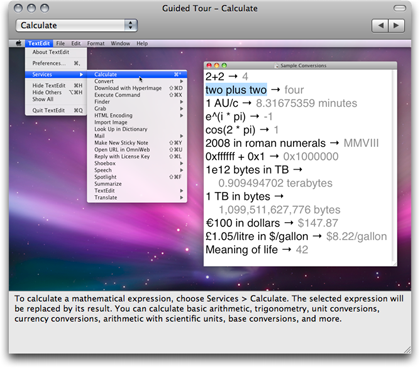The image size is (420, 368).
Task: Open the File menu
Action: [60, 43]
